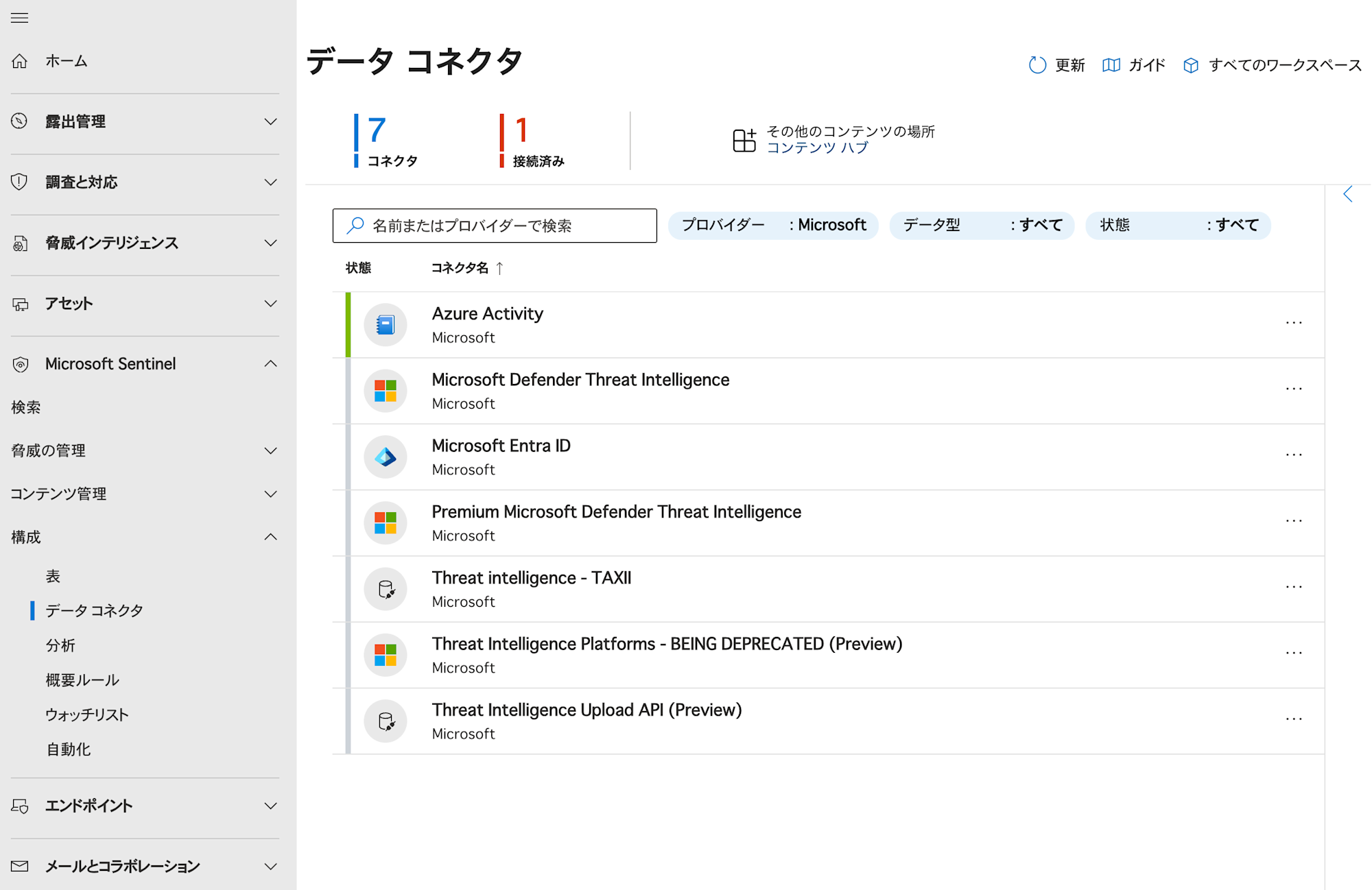
Task: Collapse side panel with left chevron
Action: 1348,194
